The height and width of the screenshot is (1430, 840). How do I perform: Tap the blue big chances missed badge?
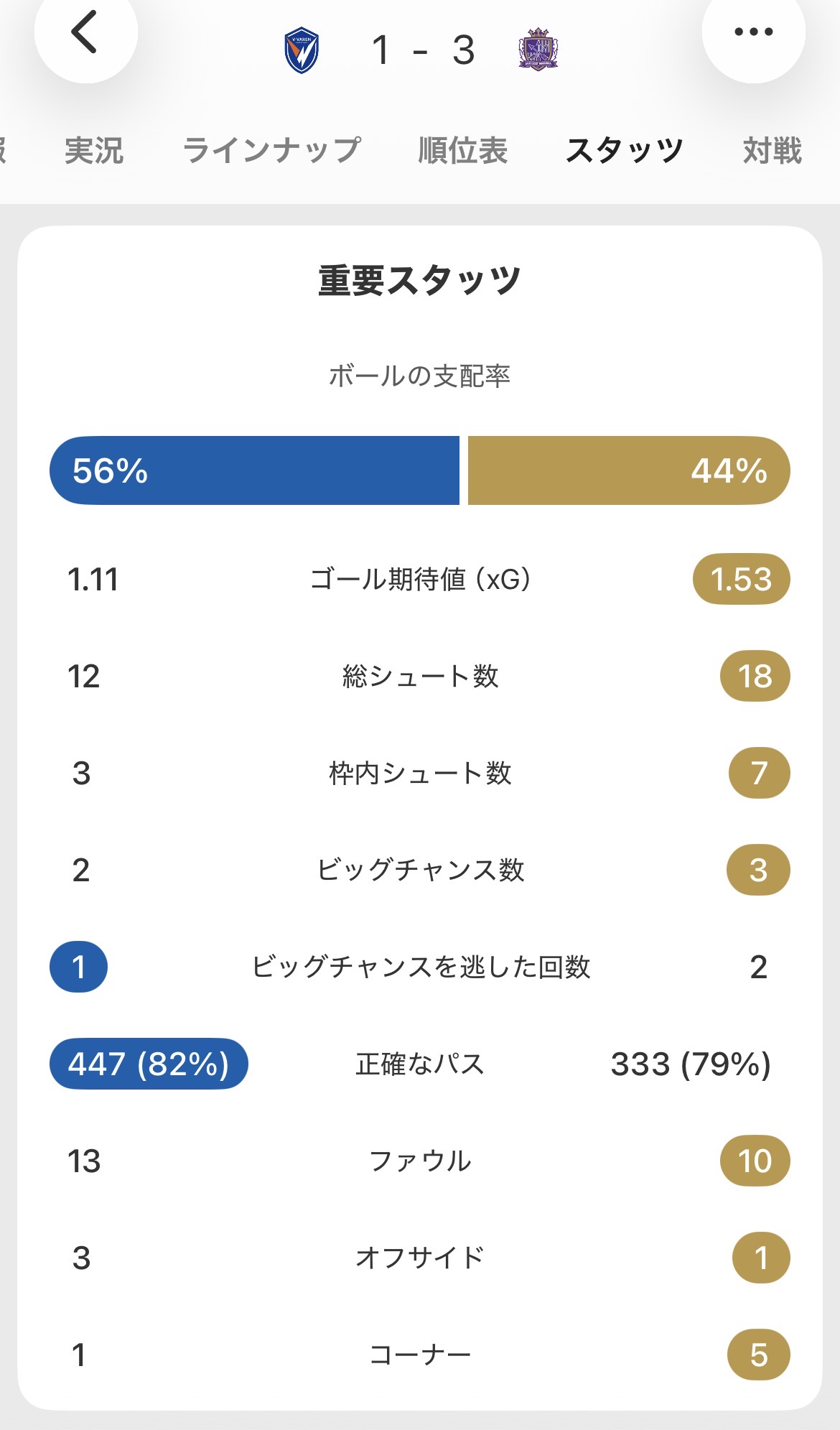[x=79, y=967]
